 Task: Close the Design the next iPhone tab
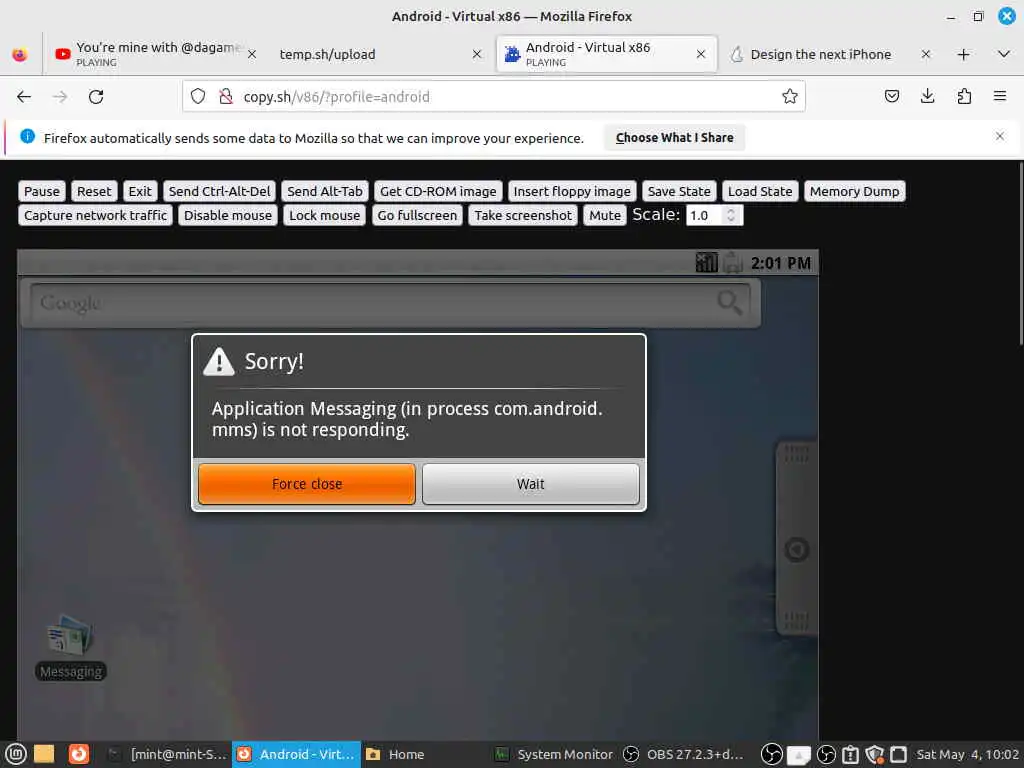(925, 54)
